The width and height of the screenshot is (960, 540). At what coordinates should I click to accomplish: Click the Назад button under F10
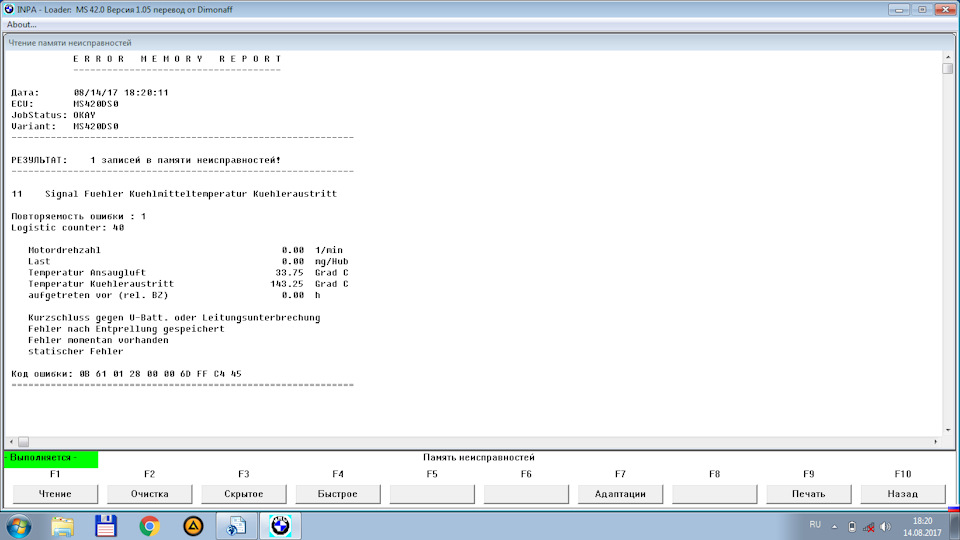coord(903,493)
